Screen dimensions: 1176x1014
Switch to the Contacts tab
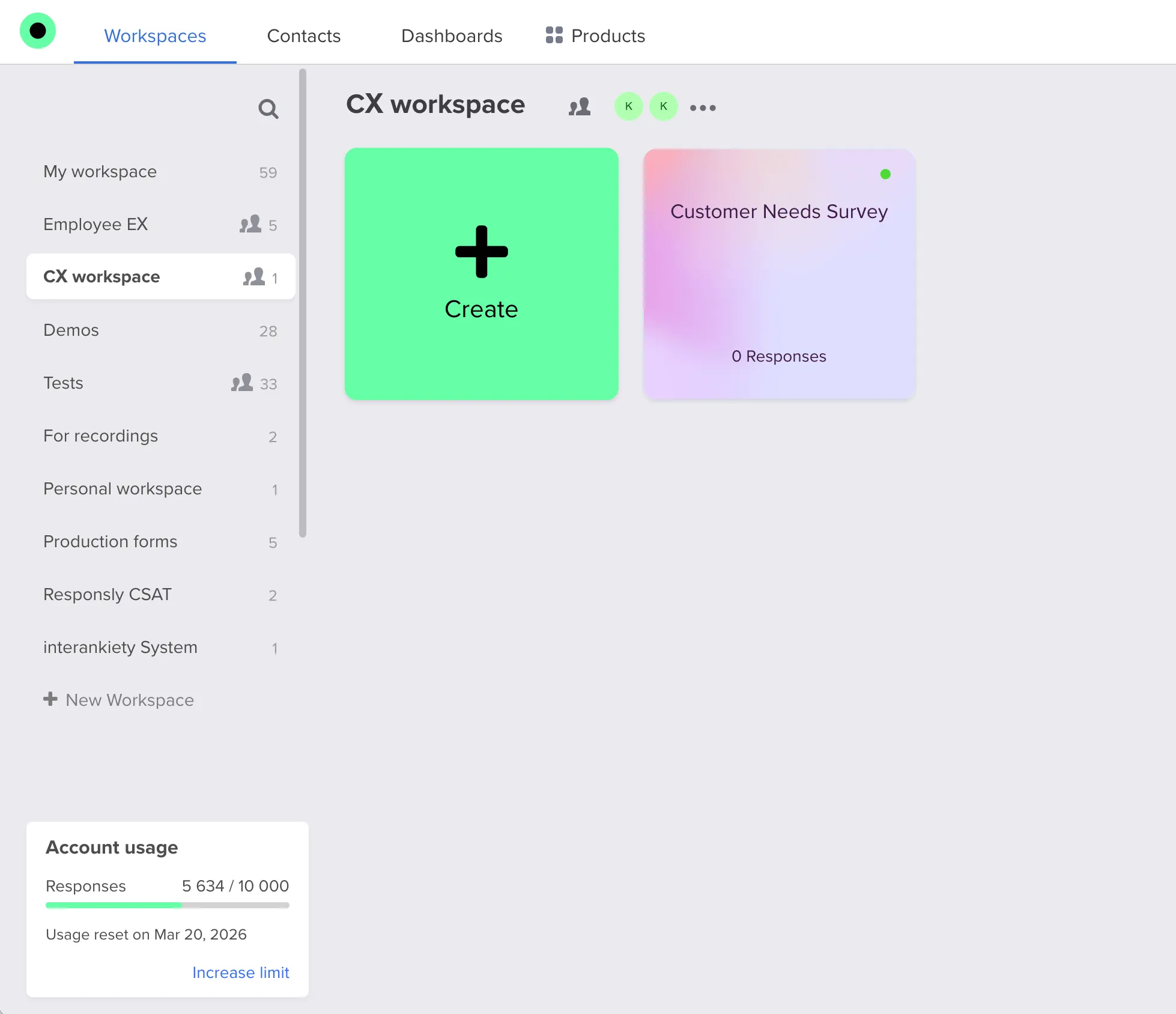click(303, 35)
